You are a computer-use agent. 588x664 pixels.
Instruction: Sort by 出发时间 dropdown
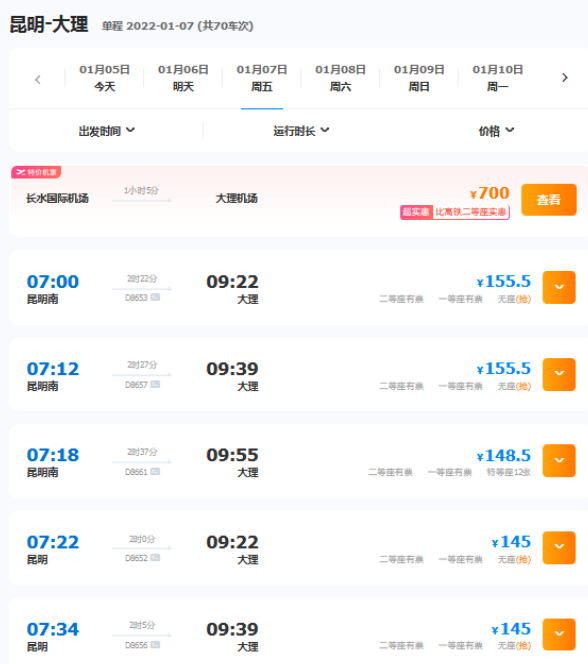(107, 131)
